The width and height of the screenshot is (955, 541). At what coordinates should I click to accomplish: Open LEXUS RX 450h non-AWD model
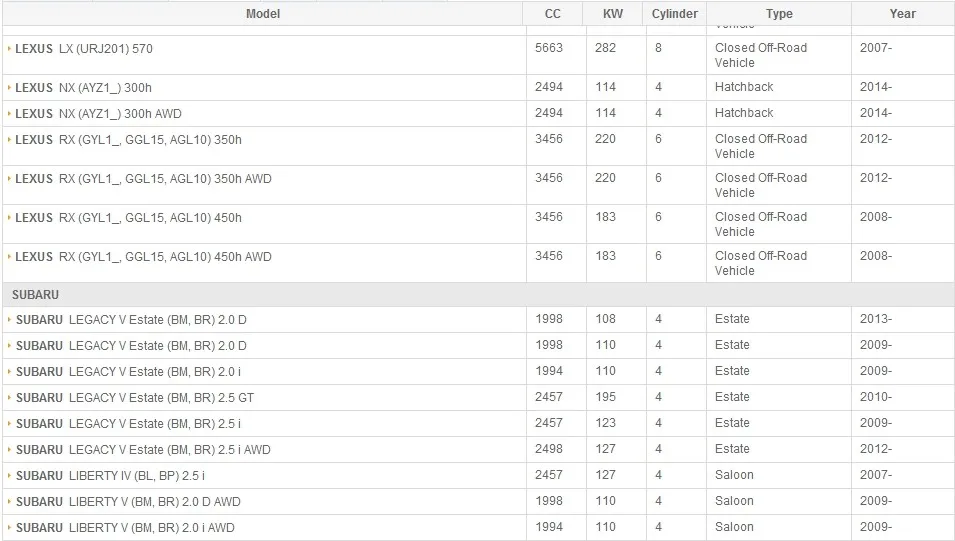(x=129, y=218)
